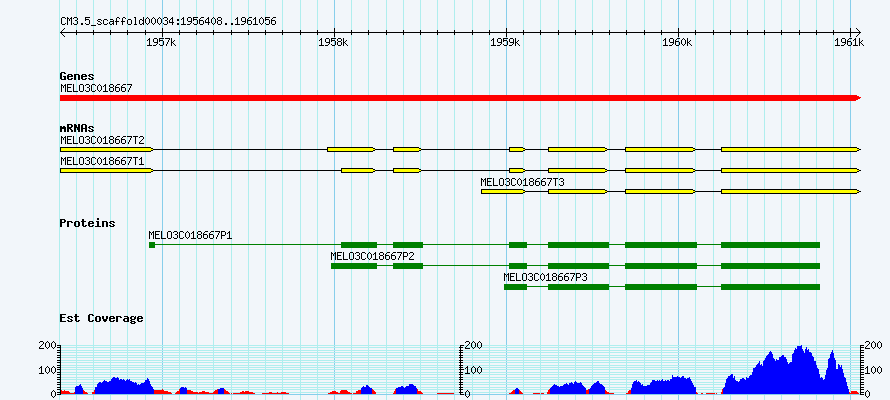This screenshot has height=400, width=890.
Task: Select the mRNAs track title
Action: tap(77, 129)
